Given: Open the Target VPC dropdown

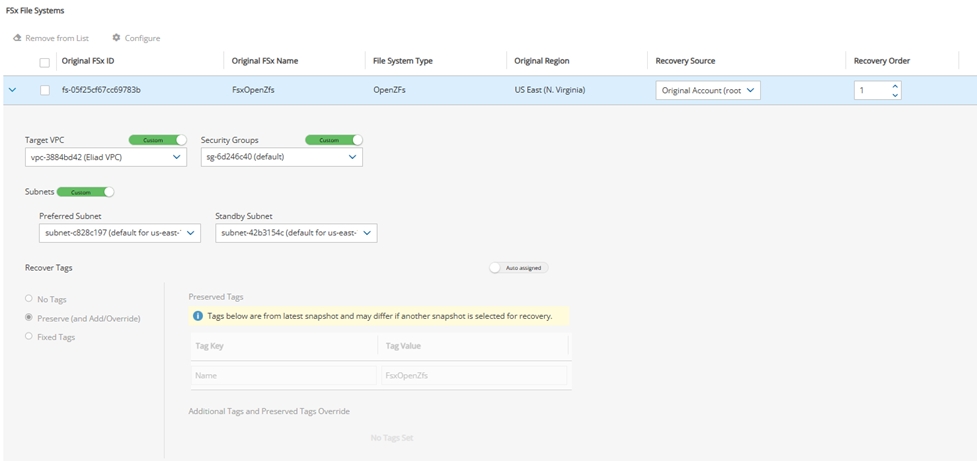Looking at the screenshot, I should tap(105, 157).
